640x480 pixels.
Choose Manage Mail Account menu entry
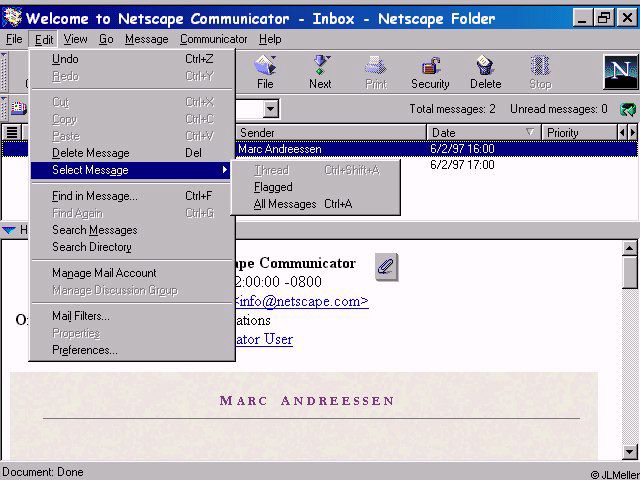(x=131, y=273)
